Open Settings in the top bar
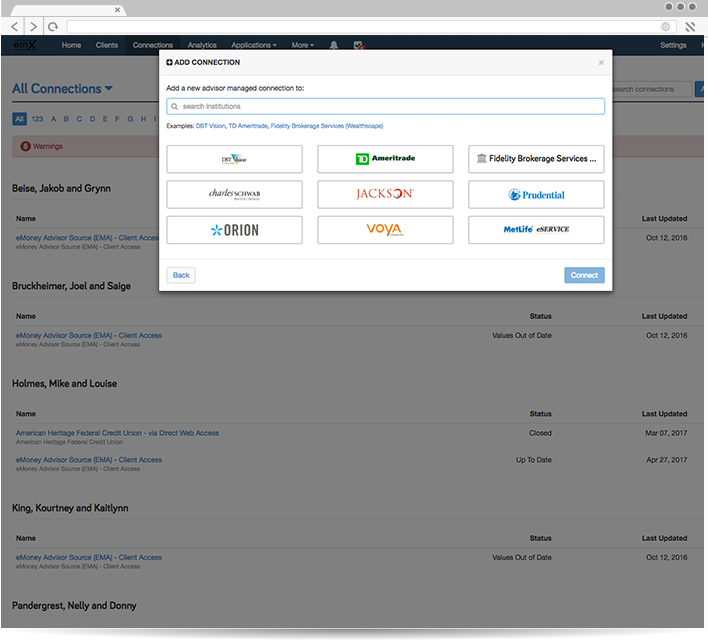The image size is (708, 640). point(673,45)
